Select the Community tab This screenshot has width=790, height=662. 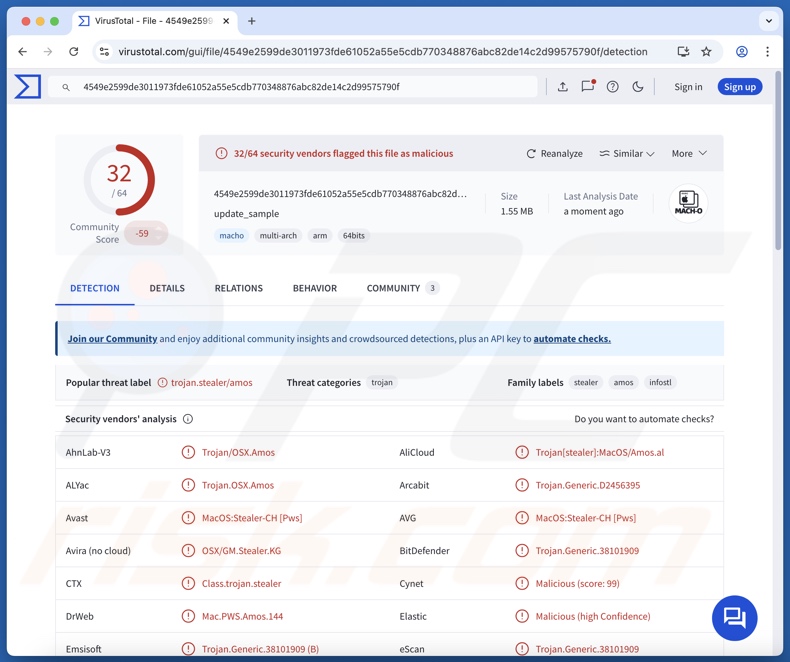[393, 288]
